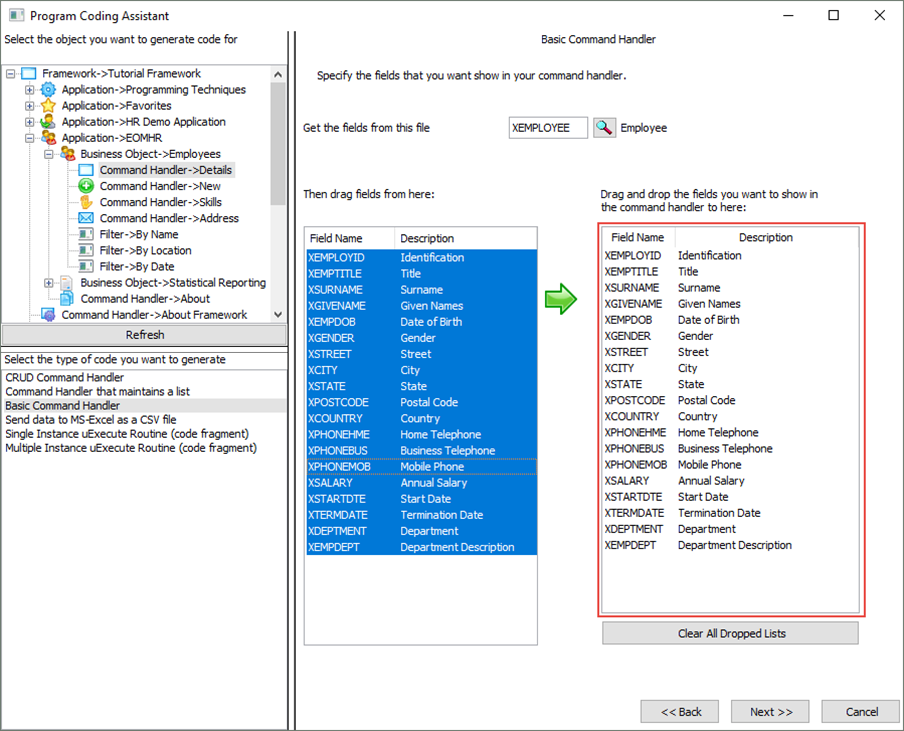Select XGENDER row in dropped list
Screen dimensions: 904x731
[x=730, y=336]
